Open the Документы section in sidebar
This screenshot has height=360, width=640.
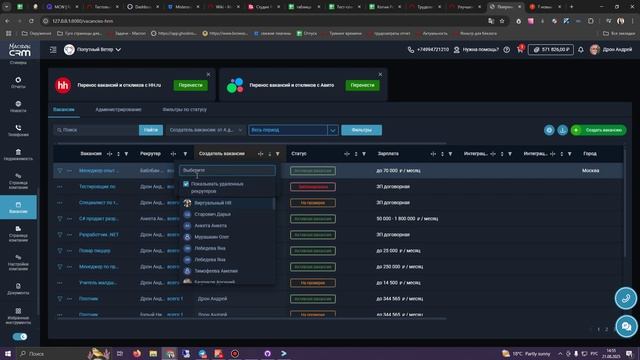tap(18, 289)
